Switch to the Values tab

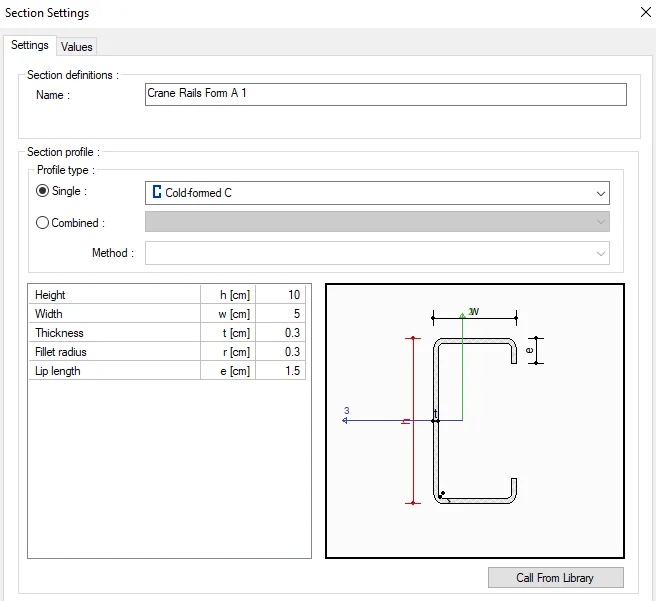click(x=77, y=47)
